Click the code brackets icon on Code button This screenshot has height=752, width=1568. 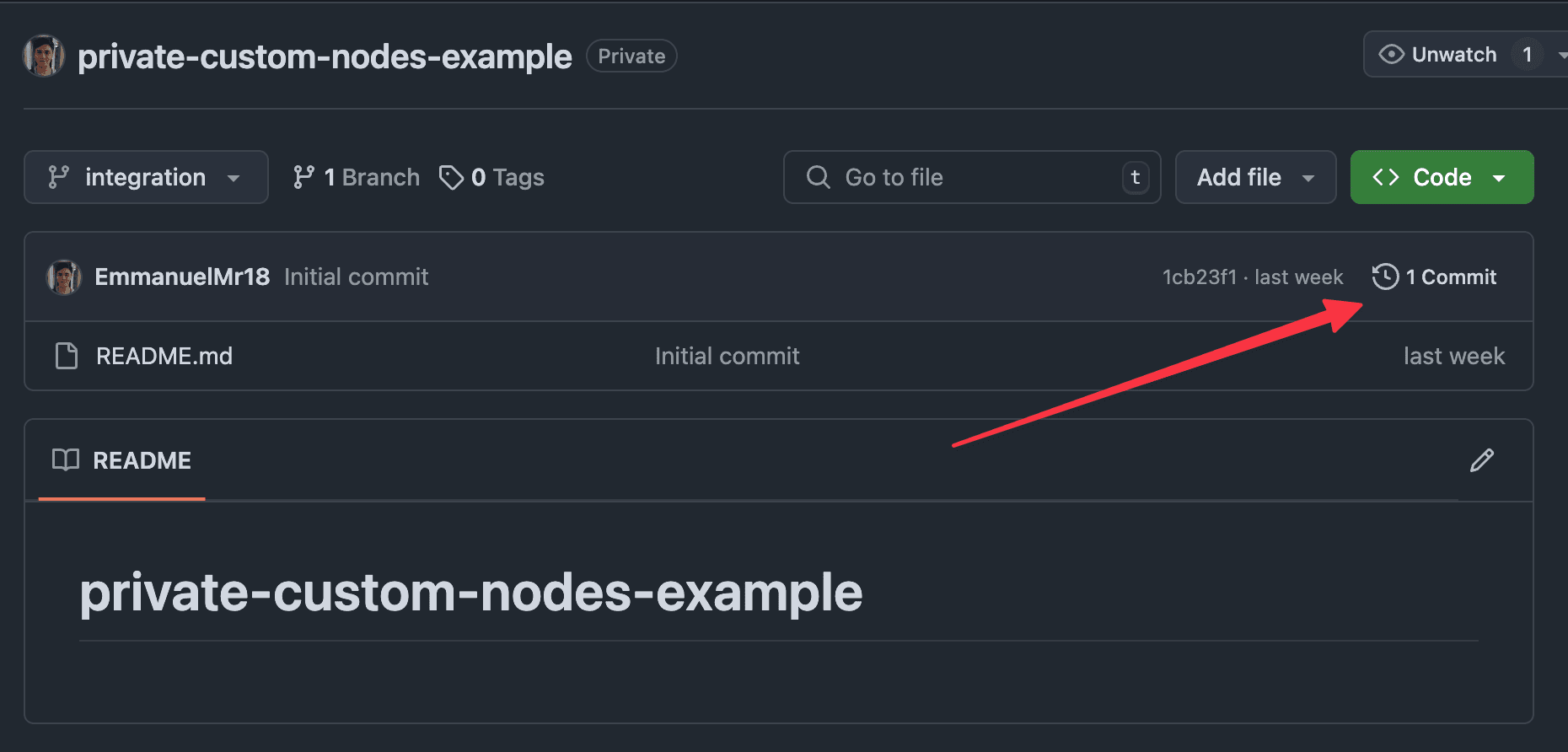click(x=1387, y=177)
